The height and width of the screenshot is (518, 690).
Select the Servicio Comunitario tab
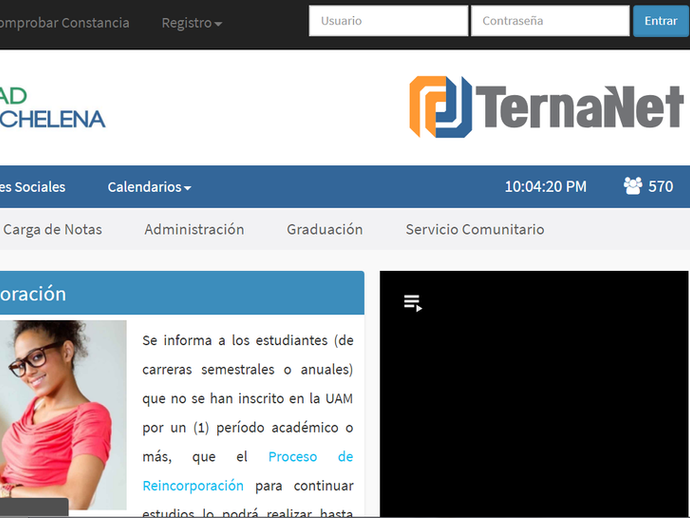pos(475,230)
